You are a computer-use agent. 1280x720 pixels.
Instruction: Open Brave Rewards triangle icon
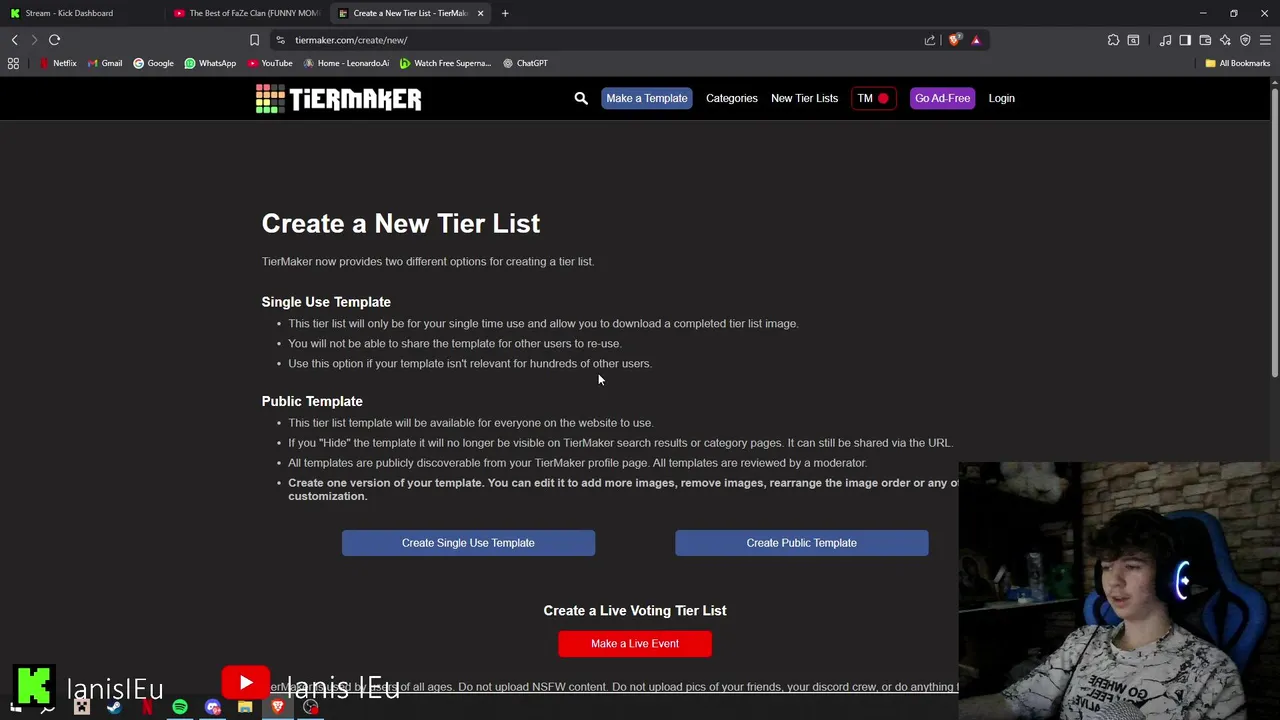(x=976, y=40)
